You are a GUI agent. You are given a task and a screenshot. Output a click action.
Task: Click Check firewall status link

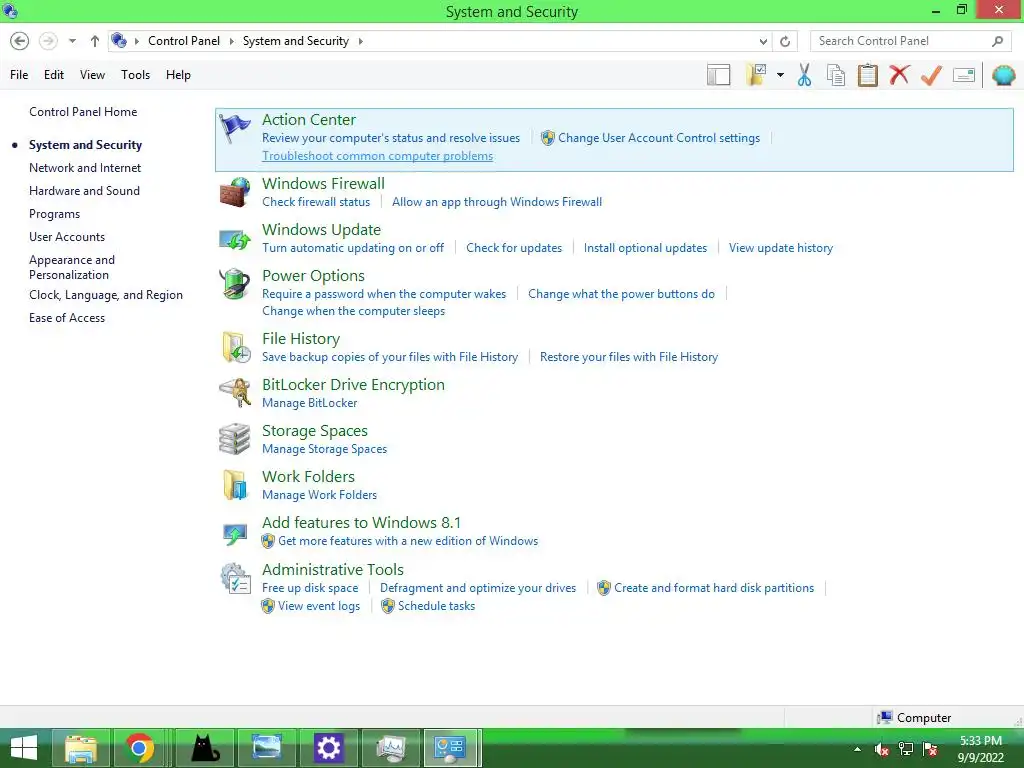point(316,202)
